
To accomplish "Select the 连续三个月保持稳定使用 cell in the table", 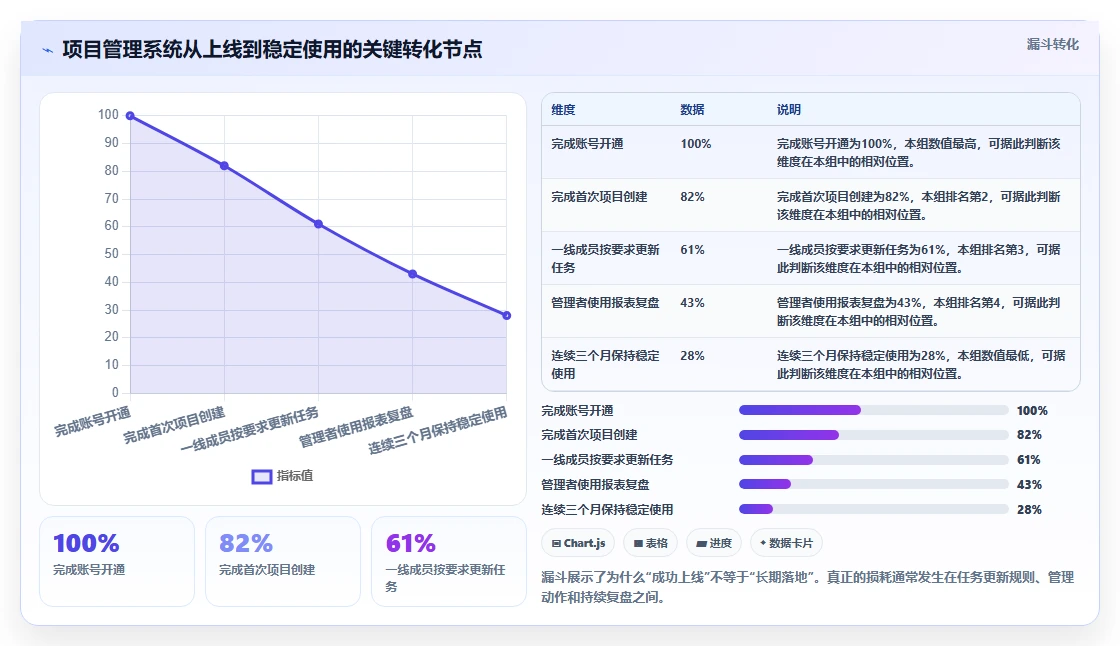I will (605, 364).
